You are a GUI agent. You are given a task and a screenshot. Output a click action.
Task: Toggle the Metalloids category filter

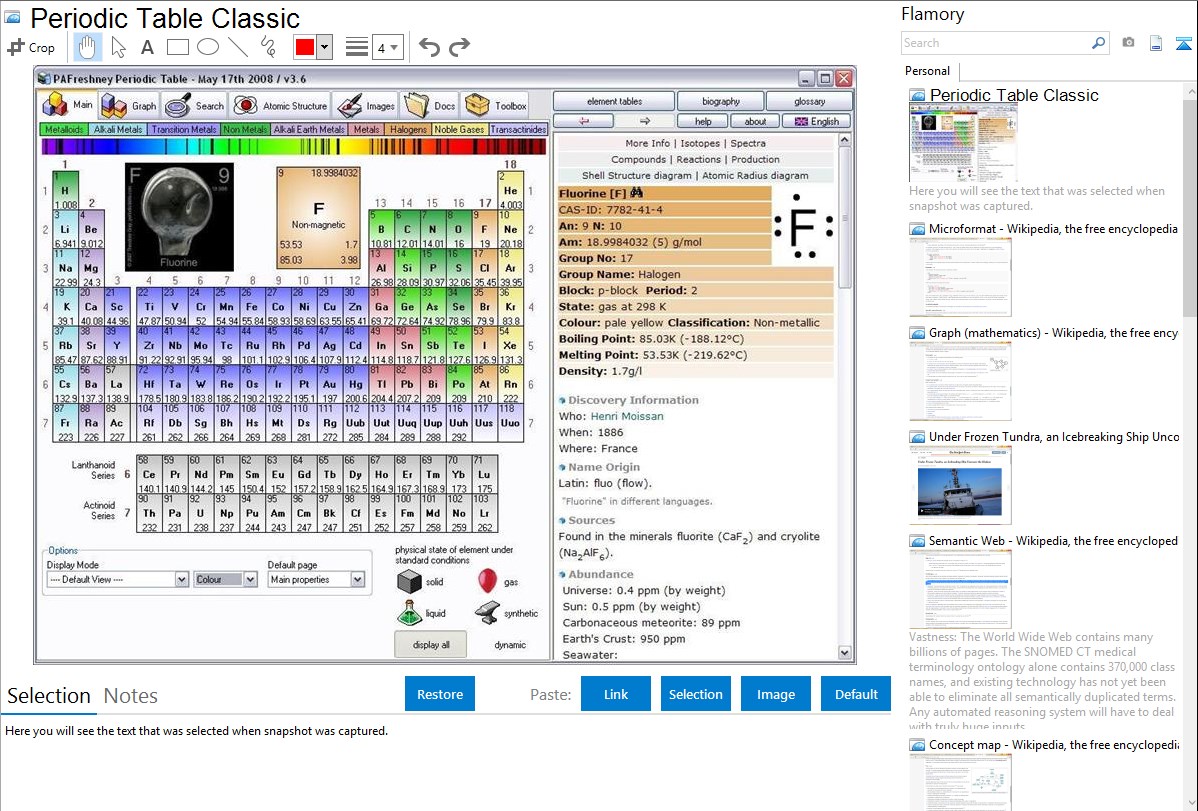[63, 129]
